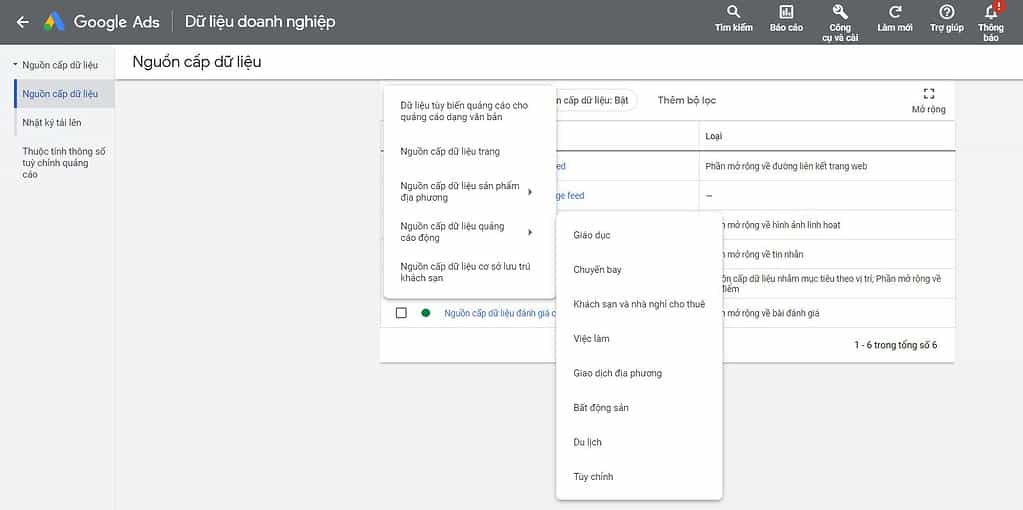Choose Giáo dục from the submenu
Screen dimensions: 1023x510
click(639, 235)
